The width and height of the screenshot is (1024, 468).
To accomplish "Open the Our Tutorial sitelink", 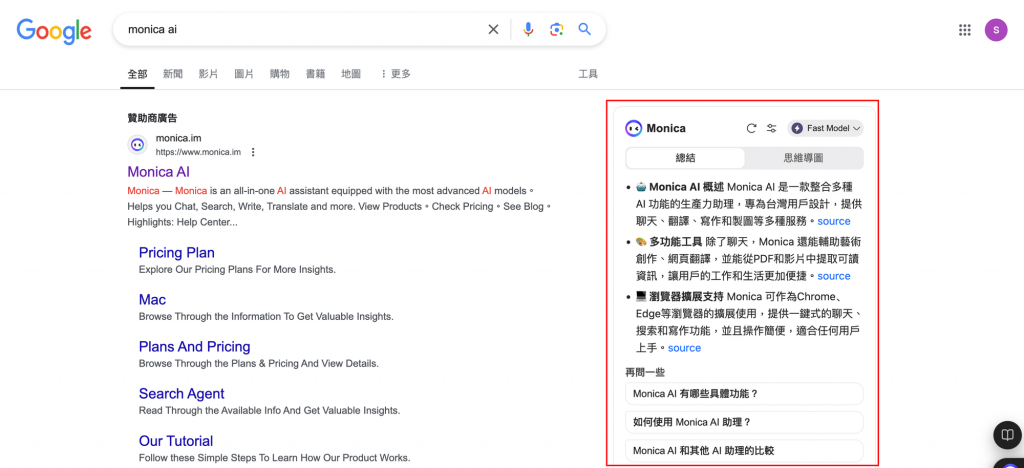I will coord(176,441).
